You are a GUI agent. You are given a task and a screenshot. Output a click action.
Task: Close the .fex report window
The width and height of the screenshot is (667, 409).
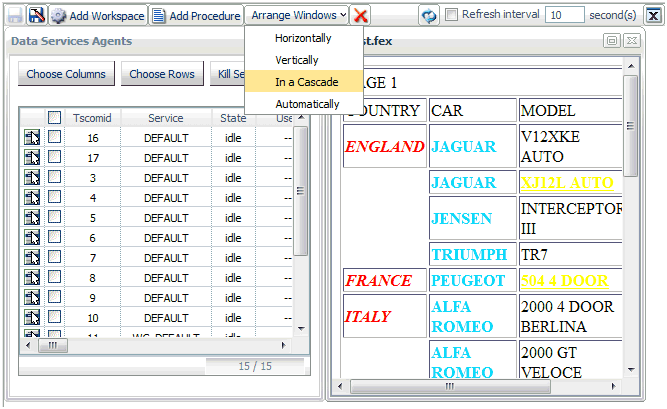632,41
